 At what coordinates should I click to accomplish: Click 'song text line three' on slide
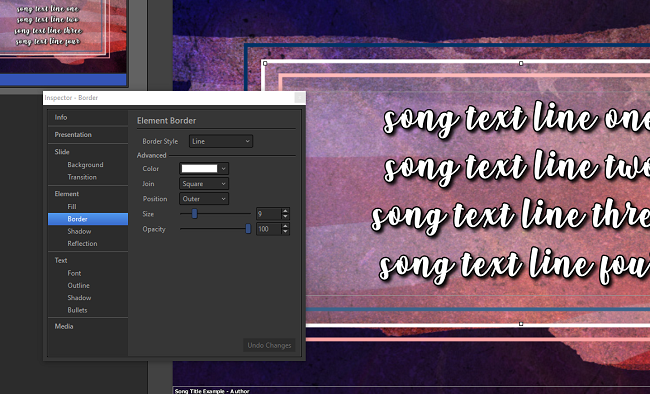(510, 216)
